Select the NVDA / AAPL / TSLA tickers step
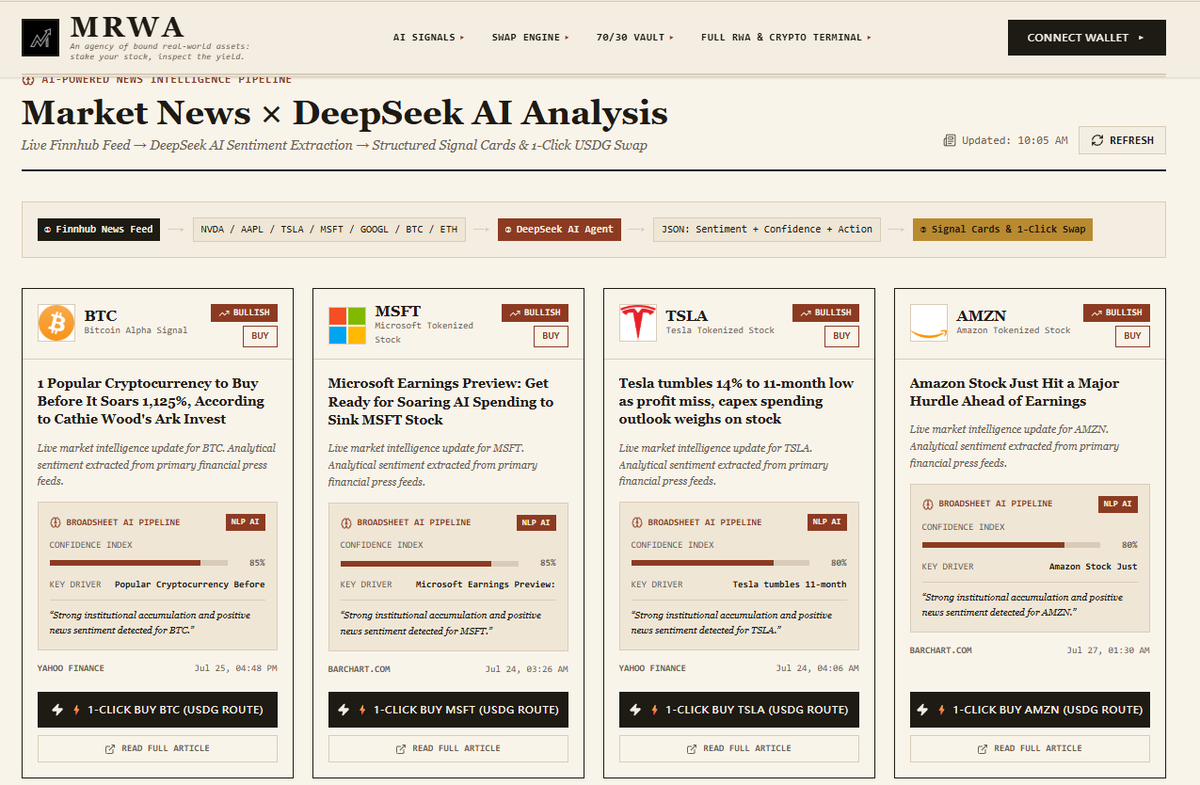 pyautogui.click(x=329, y=229)
